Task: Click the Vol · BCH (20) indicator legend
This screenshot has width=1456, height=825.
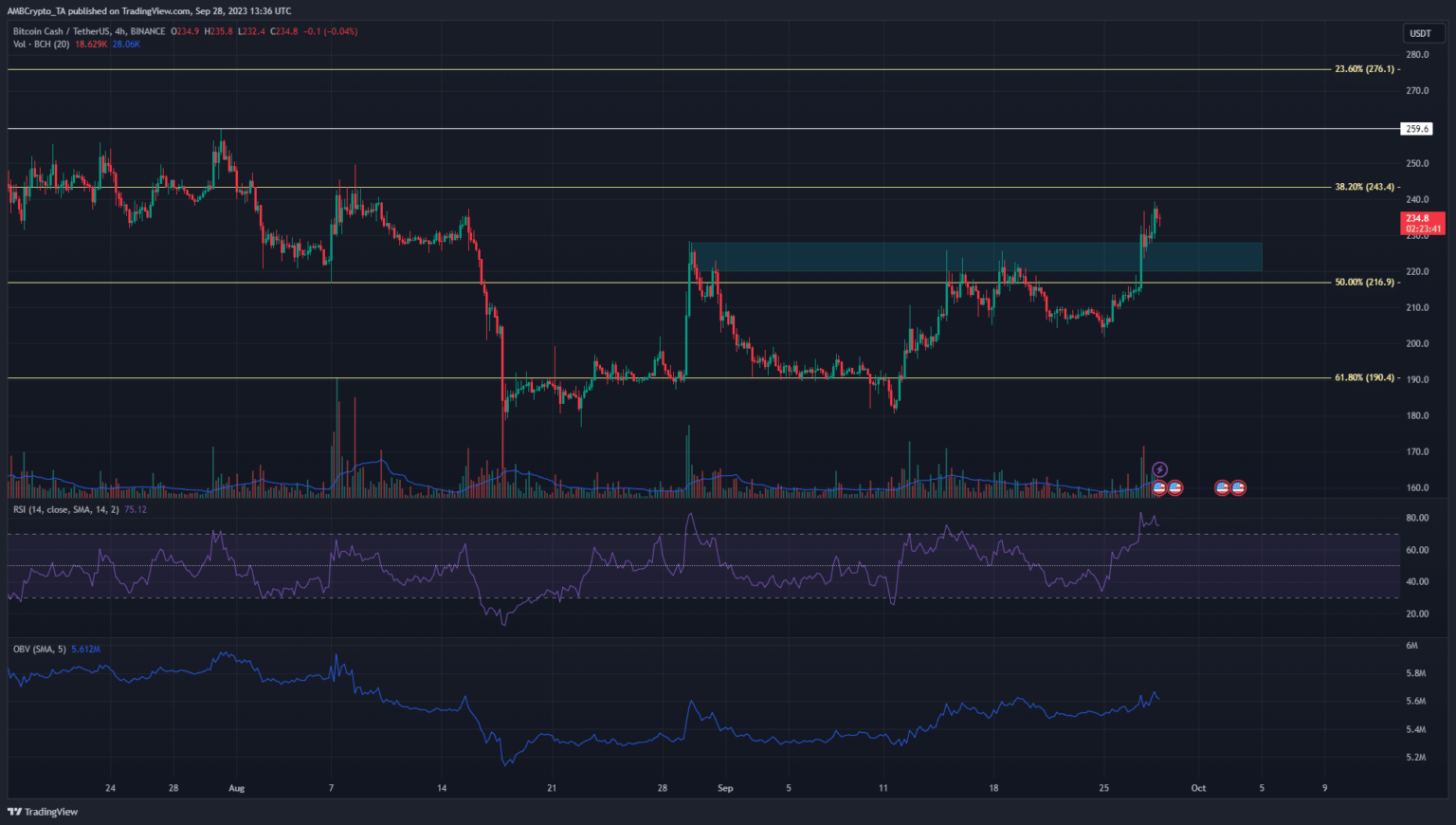Action: (x=41, y=45)
